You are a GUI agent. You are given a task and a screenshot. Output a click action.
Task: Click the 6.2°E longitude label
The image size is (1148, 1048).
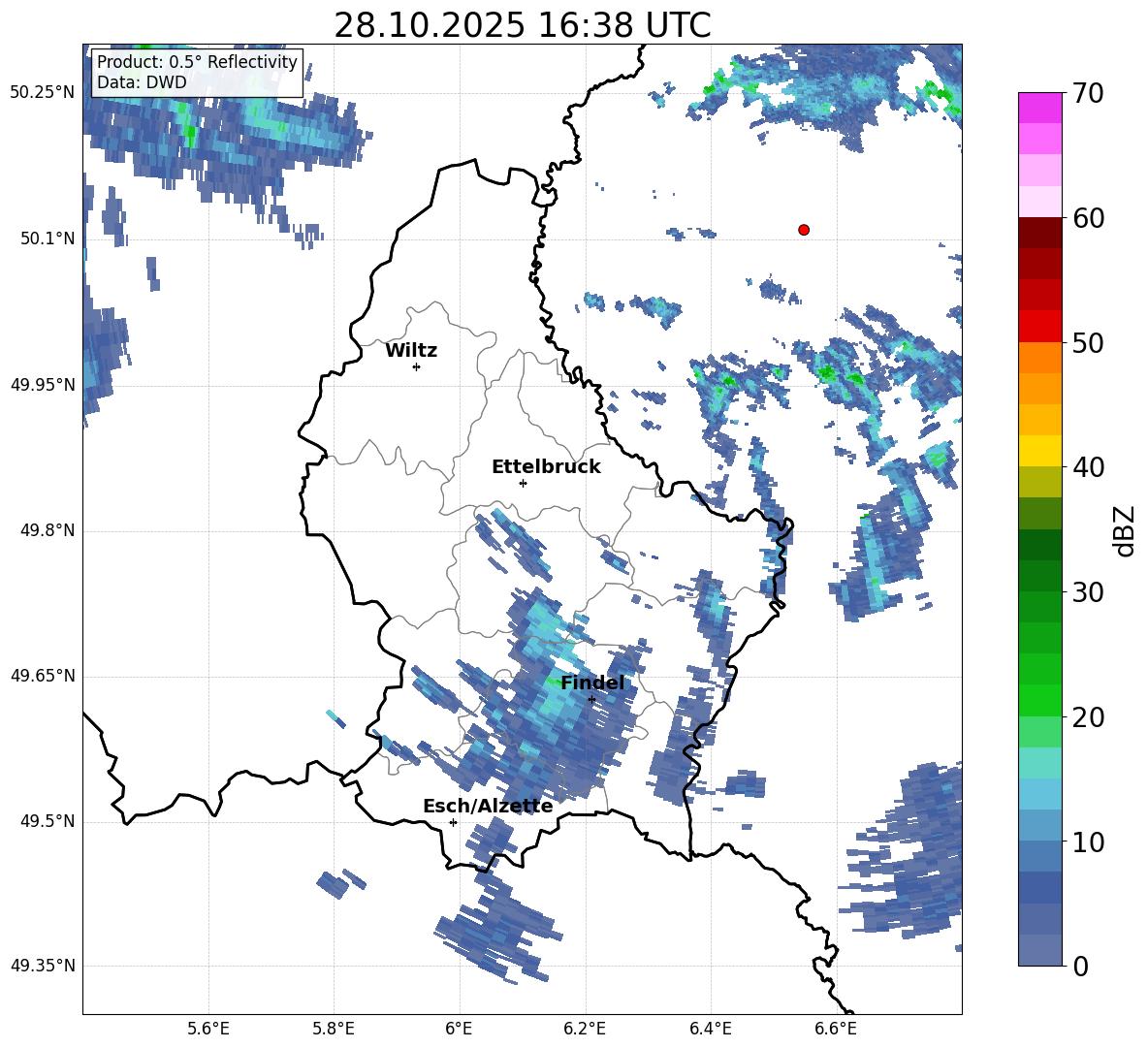pos(585,1029)
